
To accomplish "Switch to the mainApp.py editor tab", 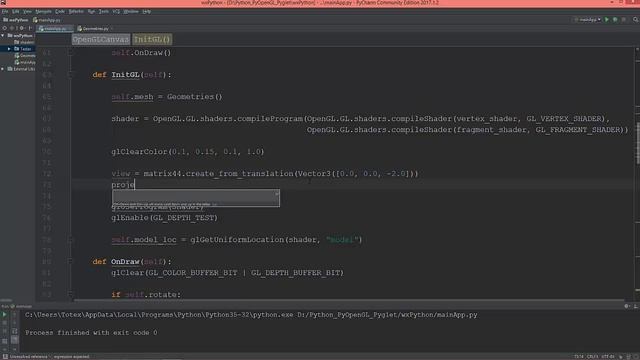I will coord(54,29).
